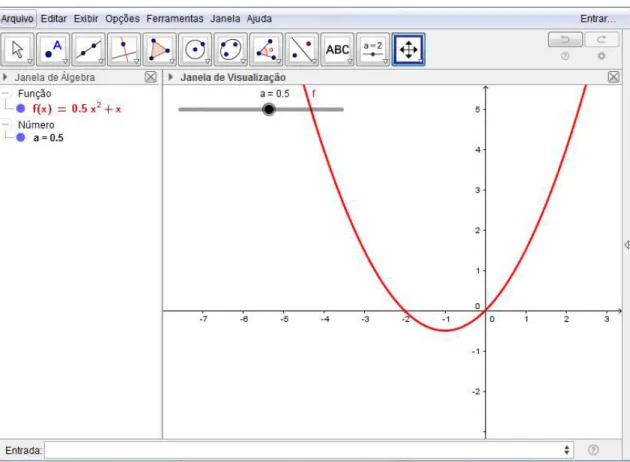This screenshot has width=630, height=462.
Task: Open the Editar menu
Action: [53, 18]
